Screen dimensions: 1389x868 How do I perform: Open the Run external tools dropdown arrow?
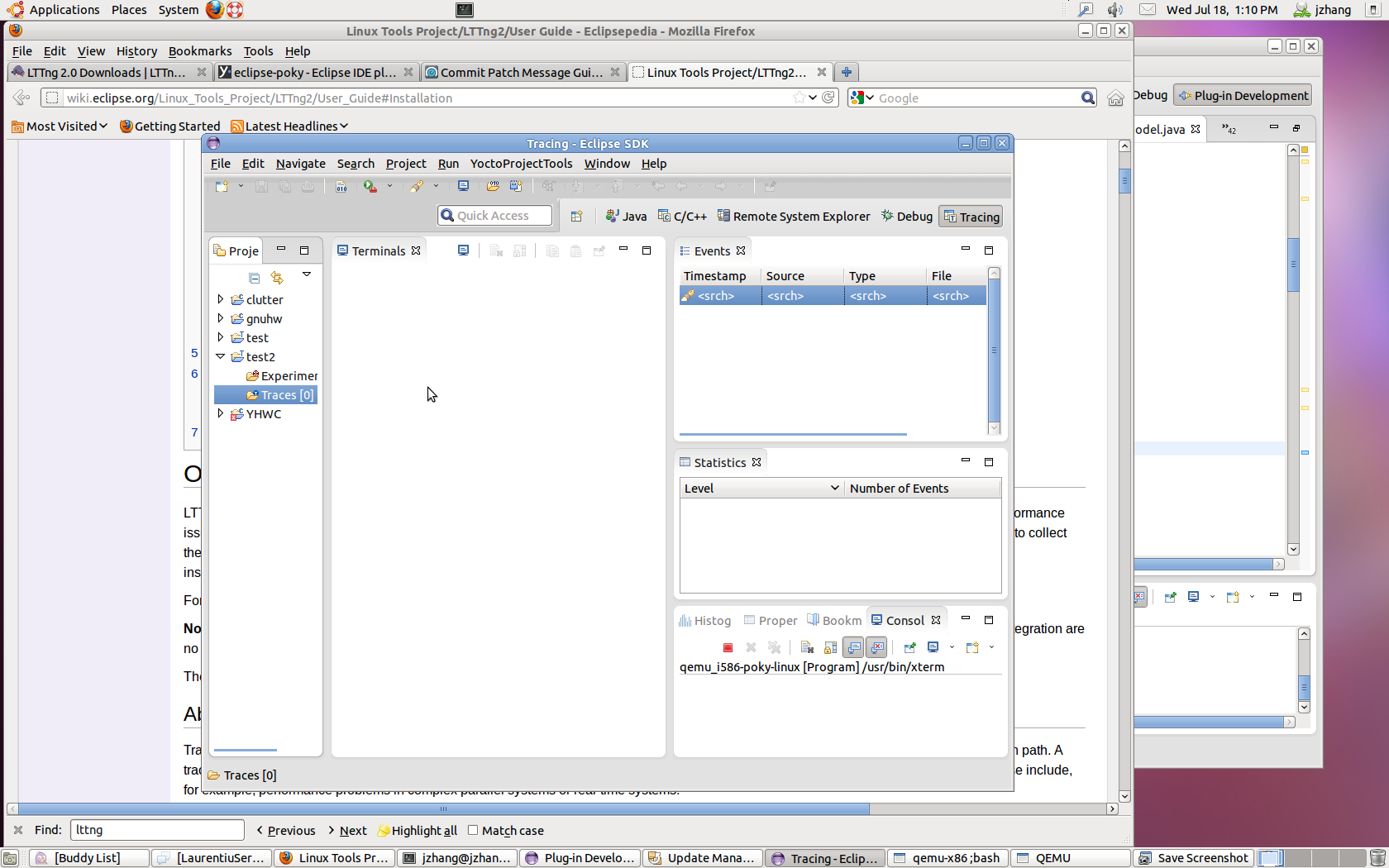(x=389, y=187)
